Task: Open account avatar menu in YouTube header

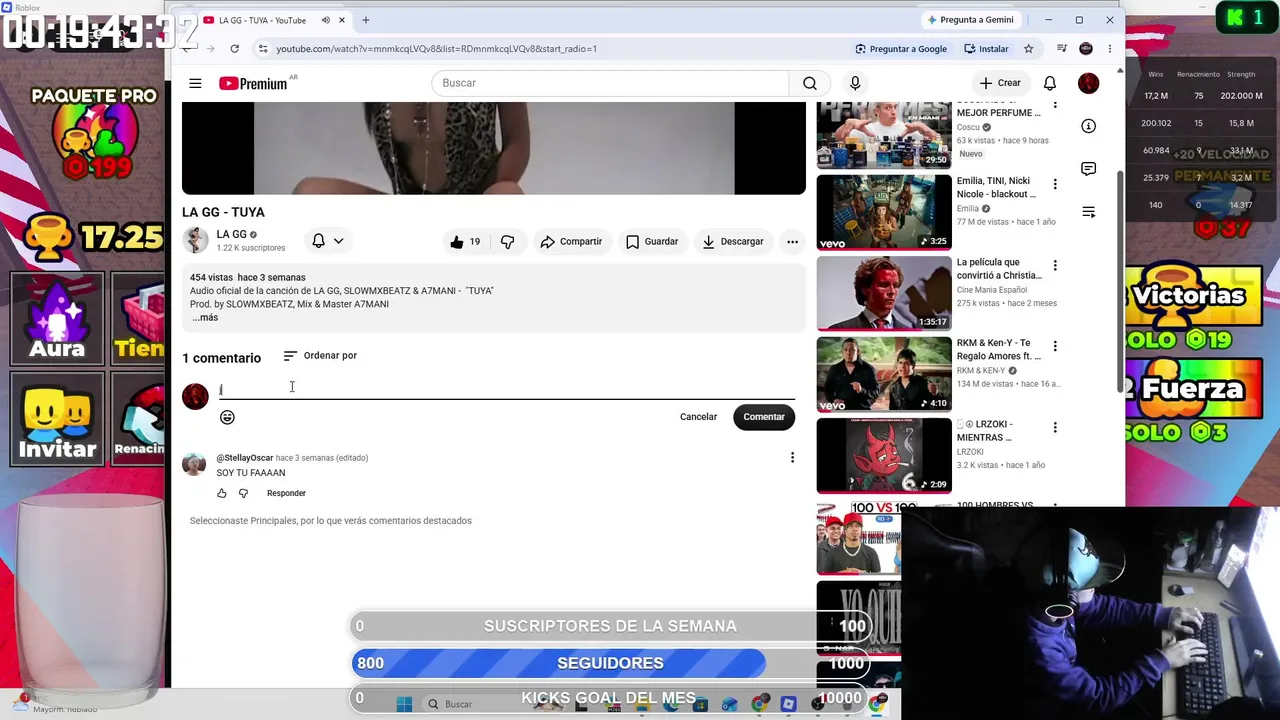Action: (1088, 83)
